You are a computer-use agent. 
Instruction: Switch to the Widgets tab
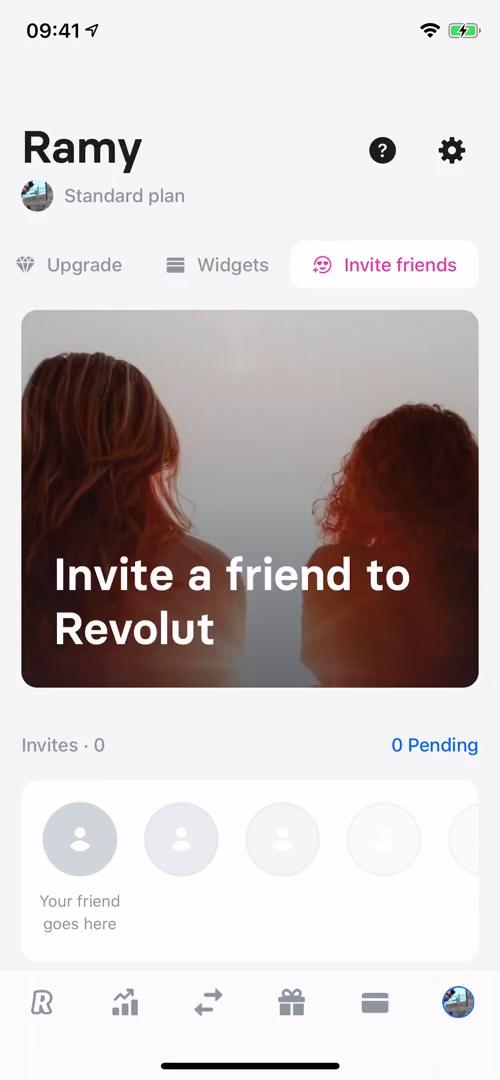coord(218,265)
